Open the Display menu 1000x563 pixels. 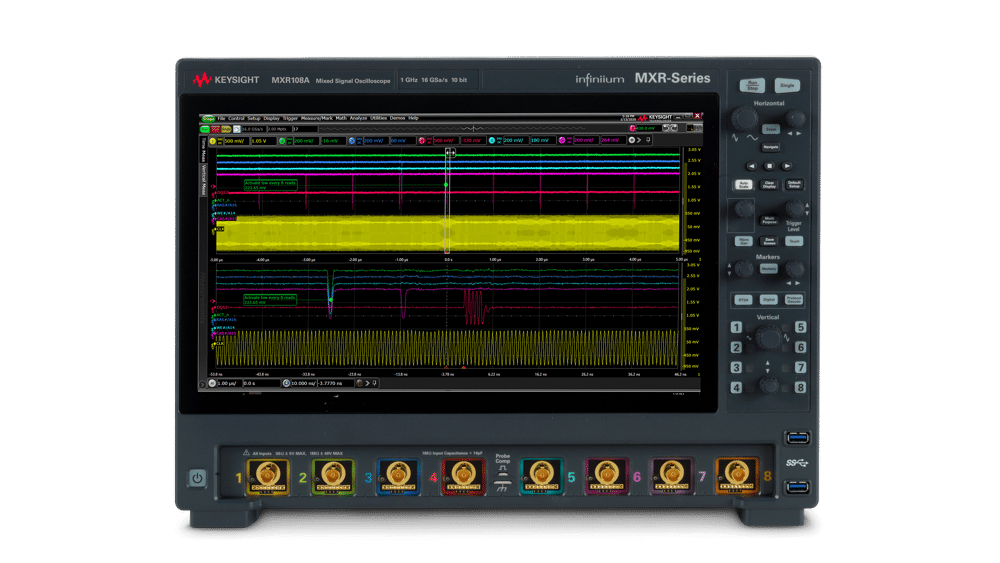tap(272, 118)
